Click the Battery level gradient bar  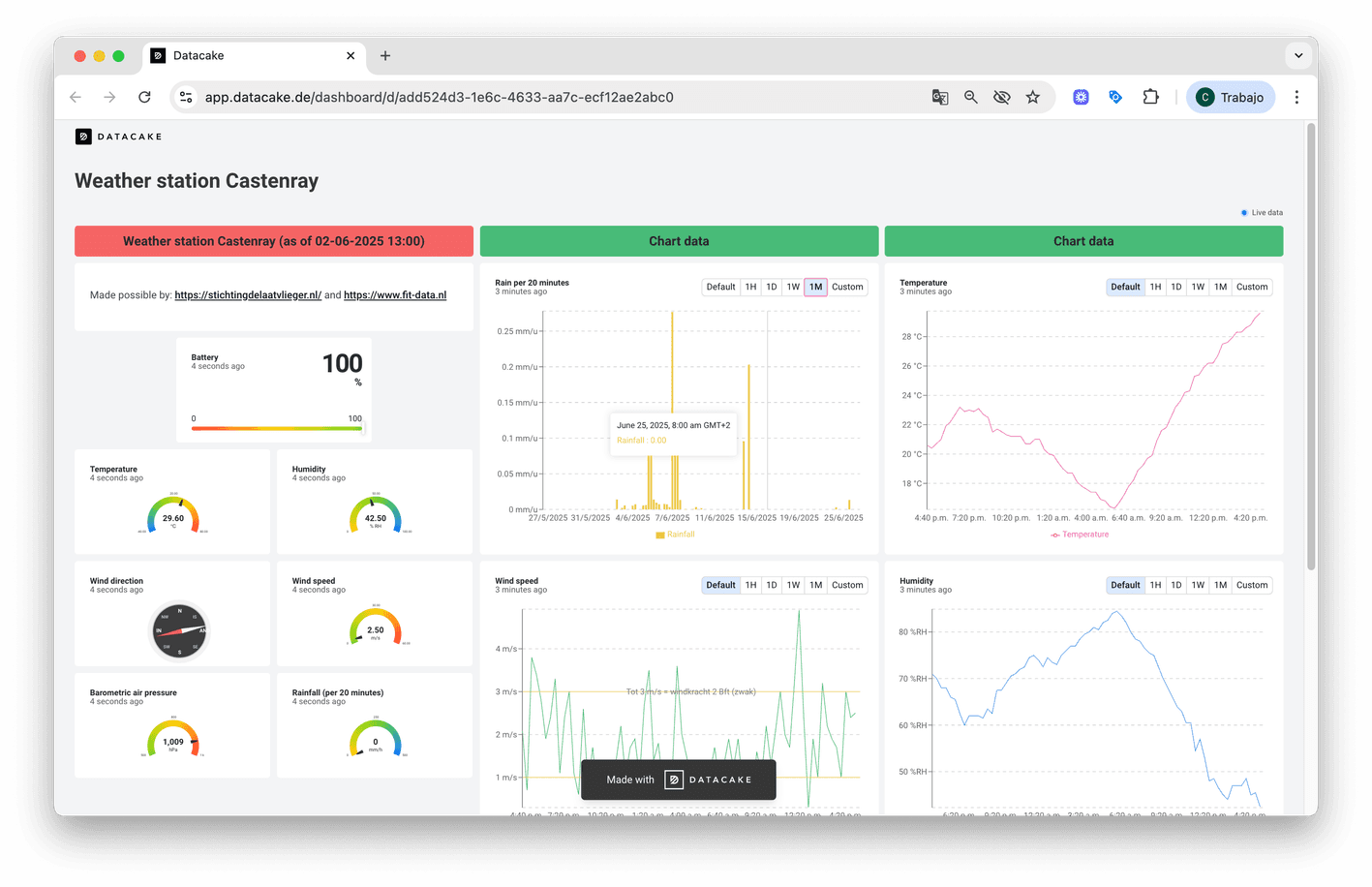278,428
